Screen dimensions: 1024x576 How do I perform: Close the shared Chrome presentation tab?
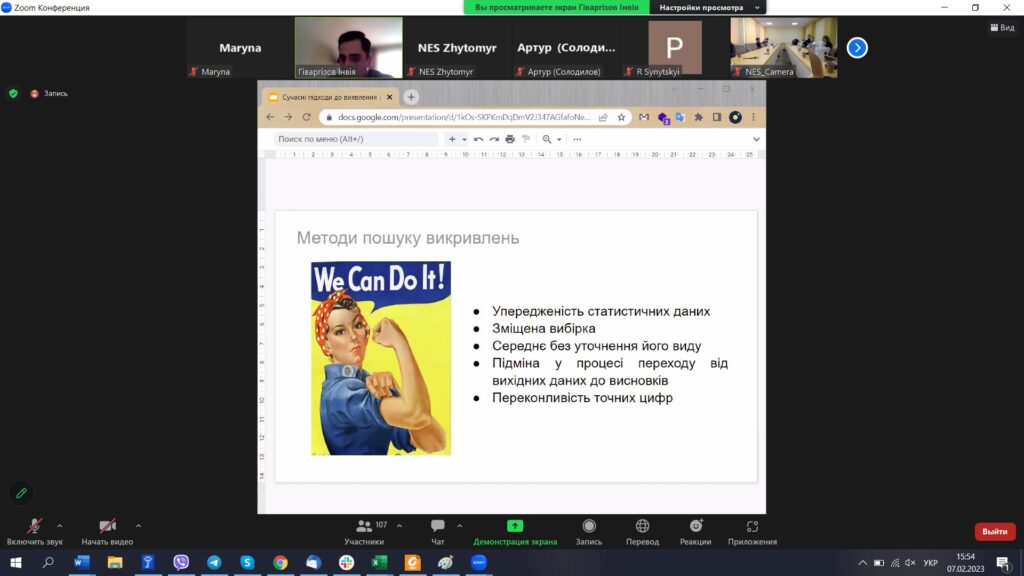pos(389,97)
